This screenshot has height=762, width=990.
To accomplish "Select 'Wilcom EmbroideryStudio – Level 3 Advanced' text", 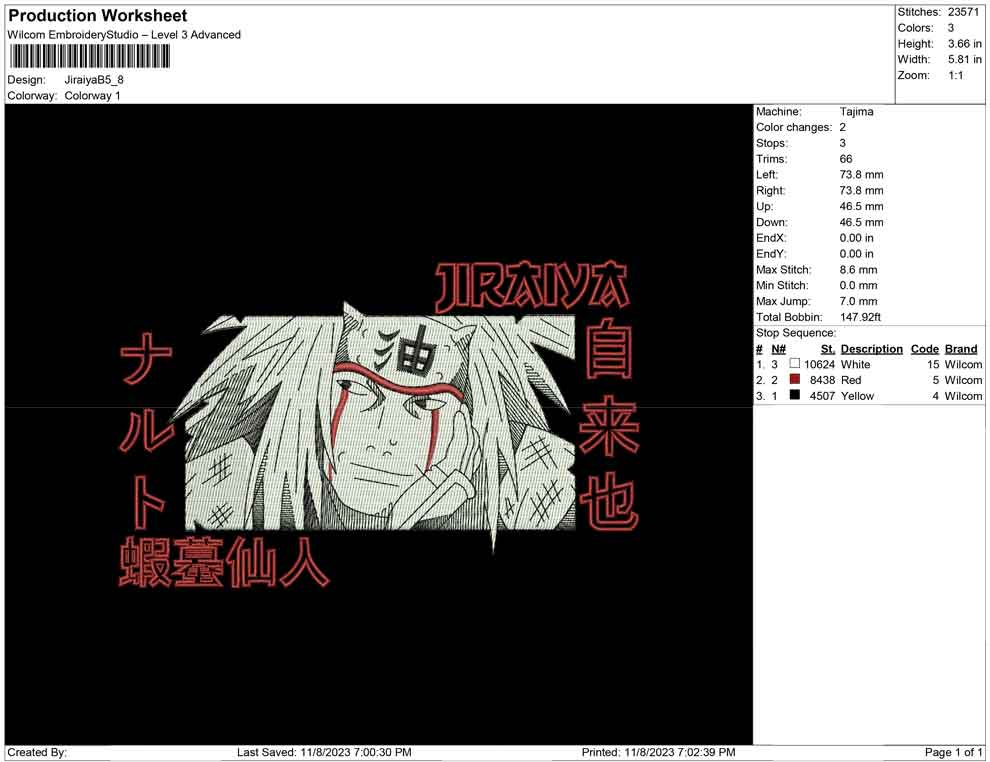I will [124, 35].
